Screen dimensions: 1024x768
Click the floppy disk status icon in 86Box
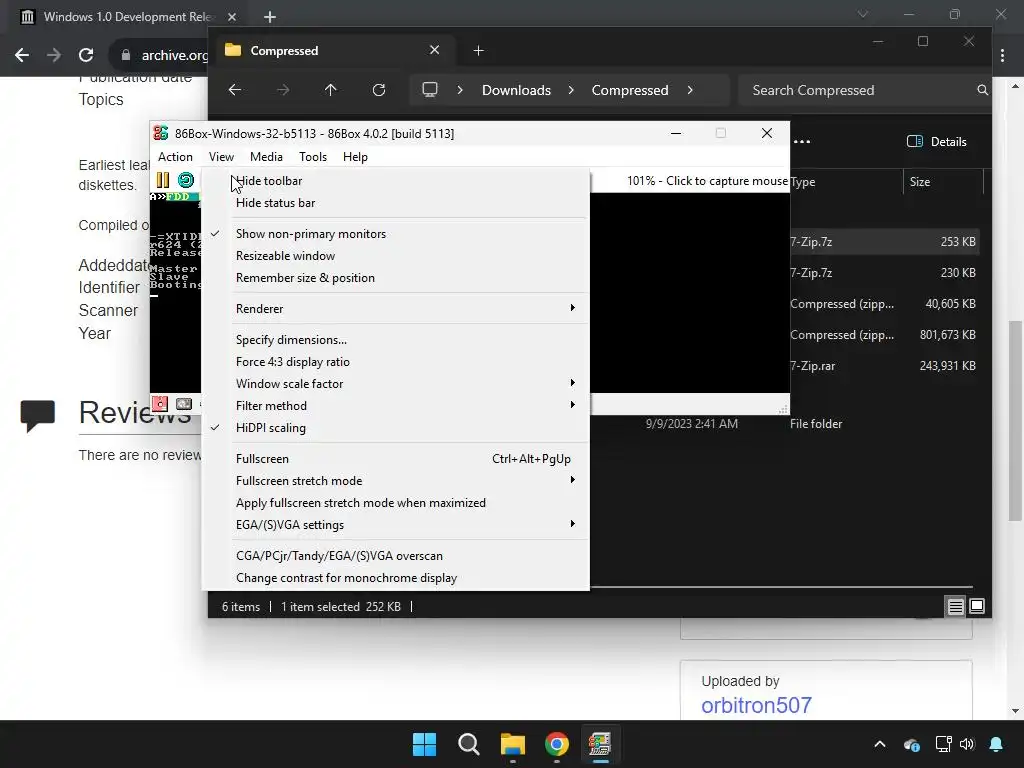[x=160, y=404]
